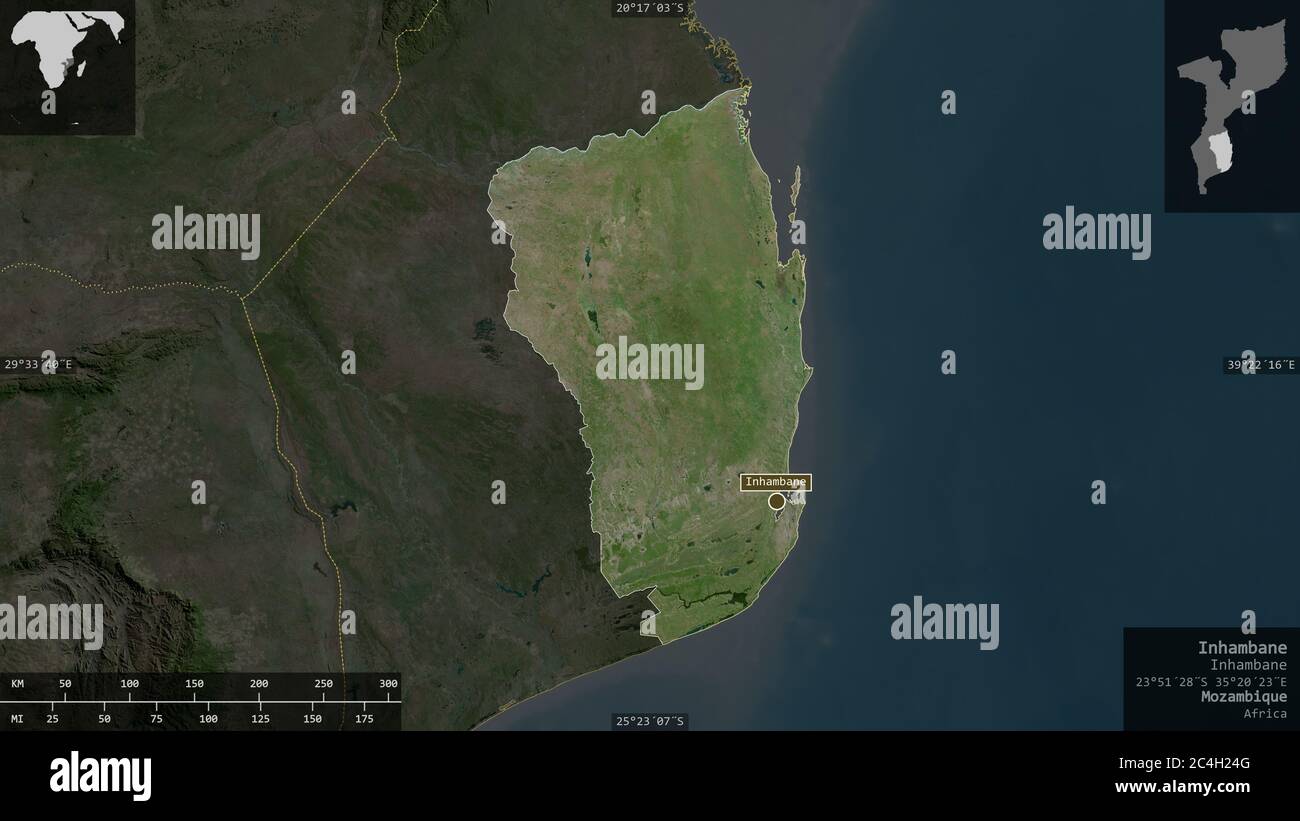This screenshot has height=821, width=1300.
Task: Click the alamy logo in the bottom bar
Action: click(100, 776)
